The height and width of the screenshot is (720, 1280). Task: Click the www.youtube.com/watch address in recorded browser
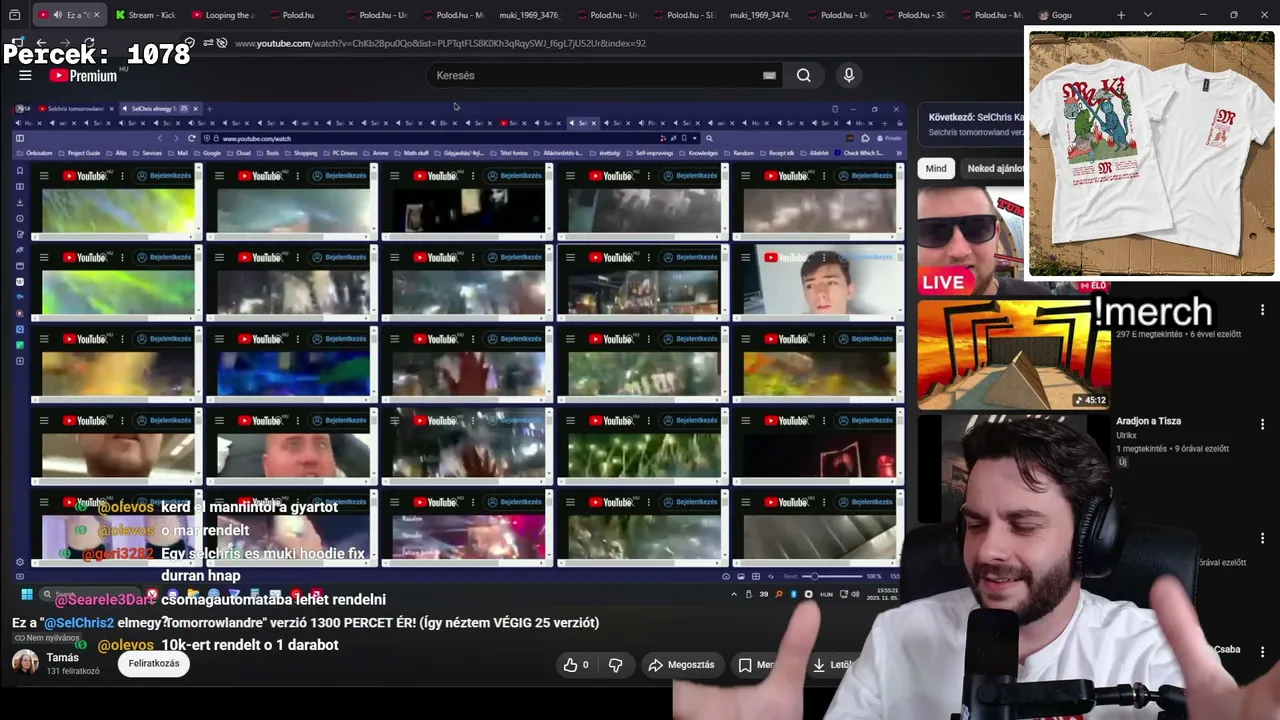(x=256, y=138)
